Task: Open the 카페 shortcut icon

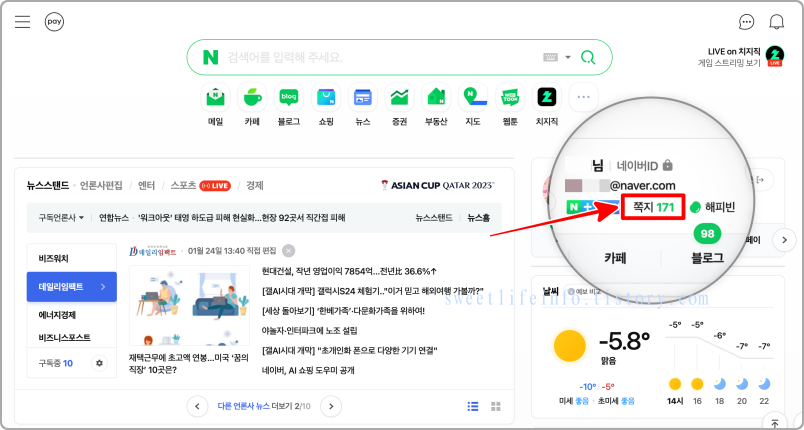Action: (252, 97)
